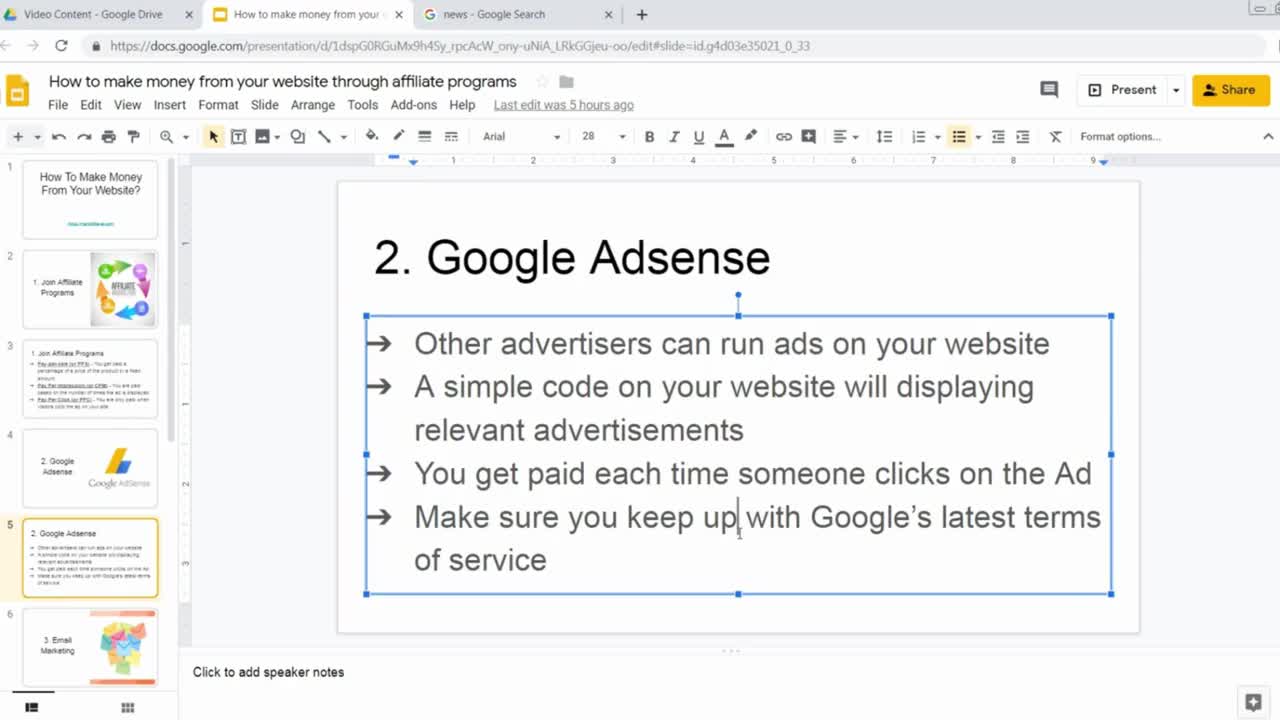Open the fill color bucket
This screenshot has width=1280, height=720.
(372, 136)
